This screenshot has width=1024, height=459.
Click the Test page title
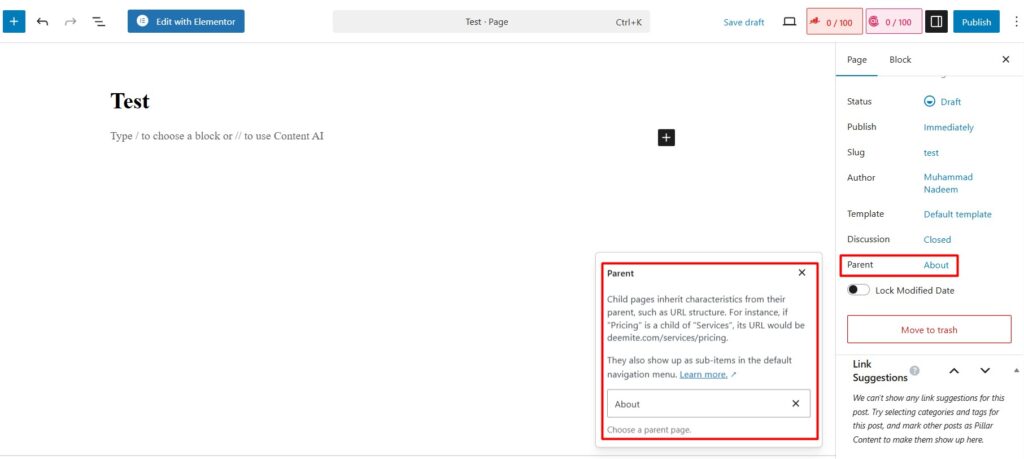click(130, 101)
